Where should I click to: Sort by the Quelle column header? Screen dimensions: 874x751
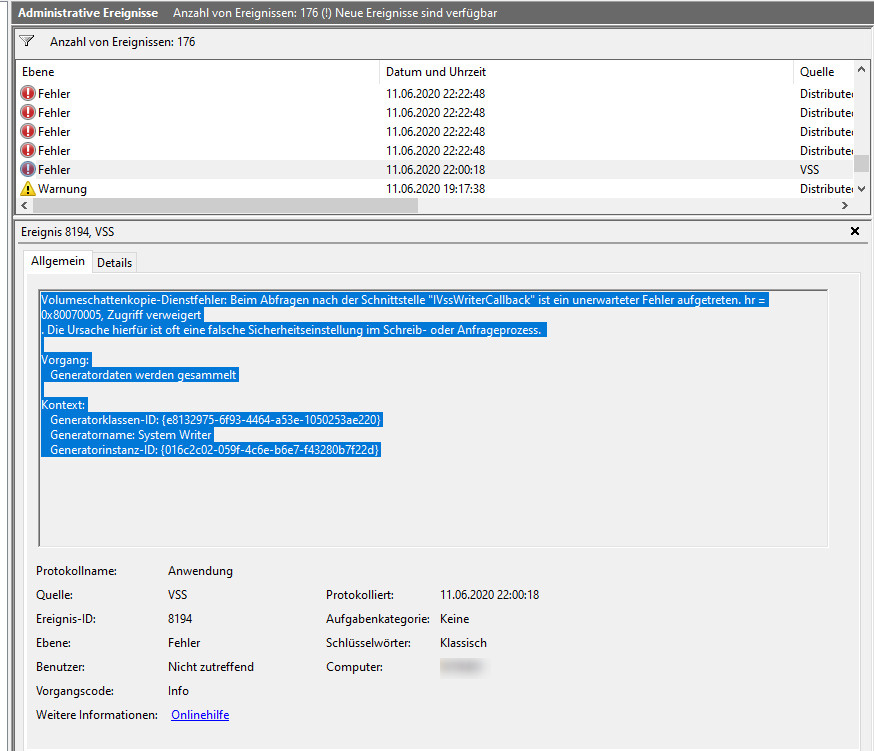pyautogui.click(x=823, y=72)
